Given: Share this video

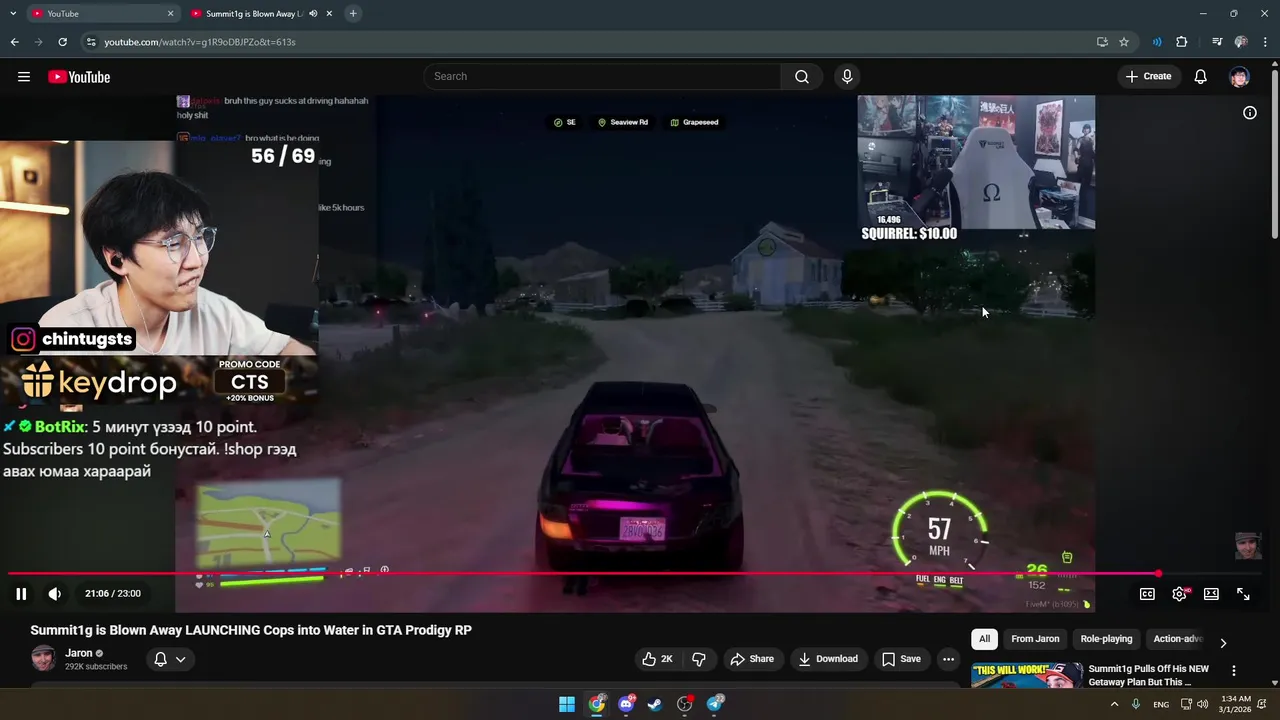Looking at the screenshot, I should (x=752, y=659).
